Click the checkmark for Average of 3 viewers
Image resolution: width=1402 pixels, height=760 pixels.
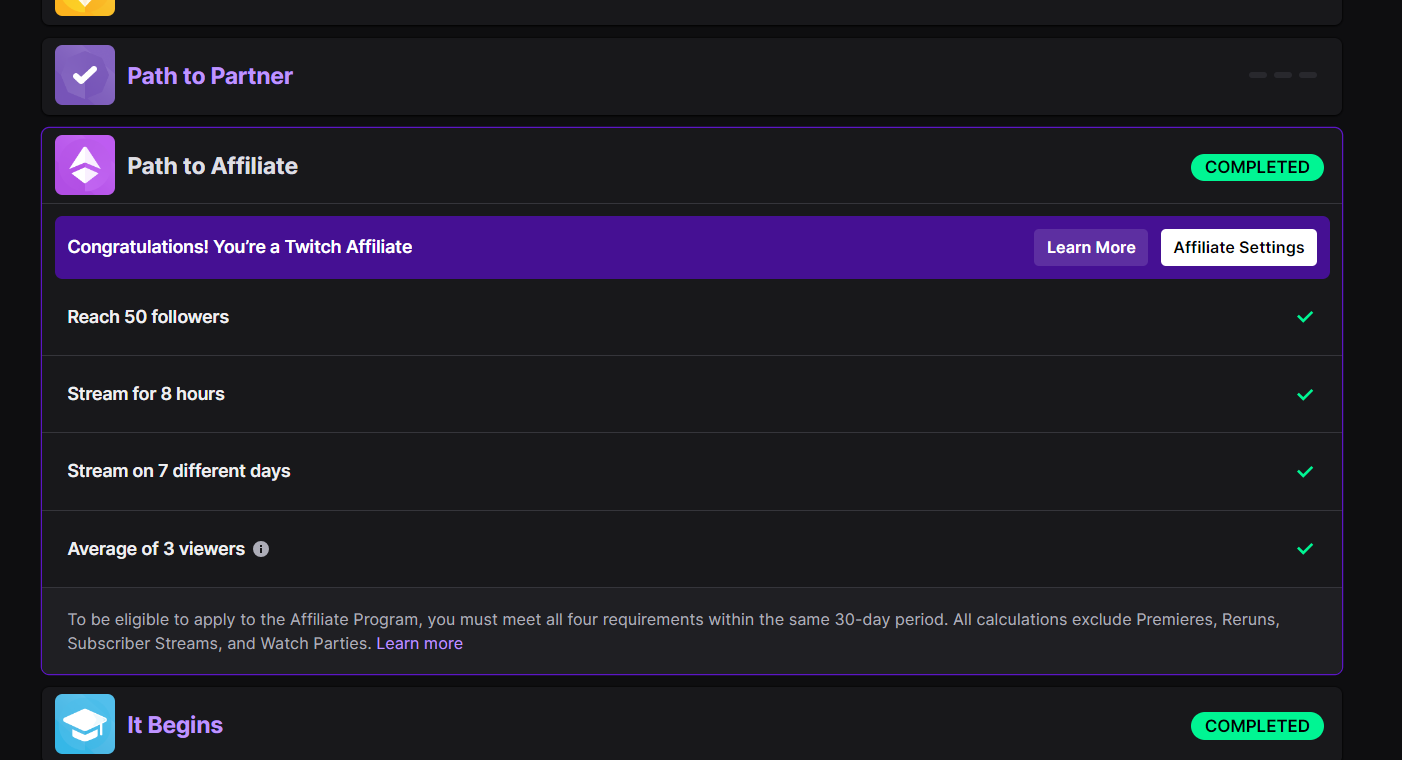point(1304,549)
